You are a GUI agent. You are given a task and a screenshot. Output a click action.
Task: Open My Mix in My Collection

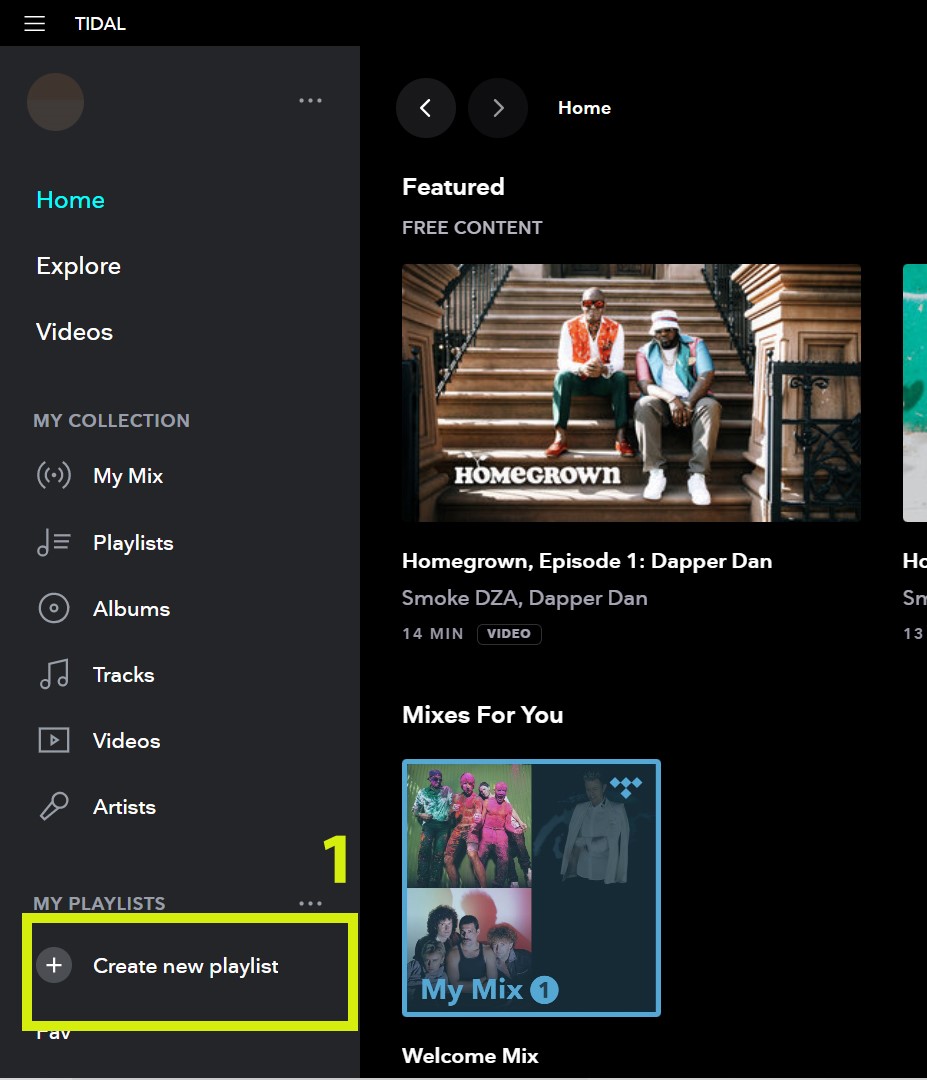click(128, 476)
